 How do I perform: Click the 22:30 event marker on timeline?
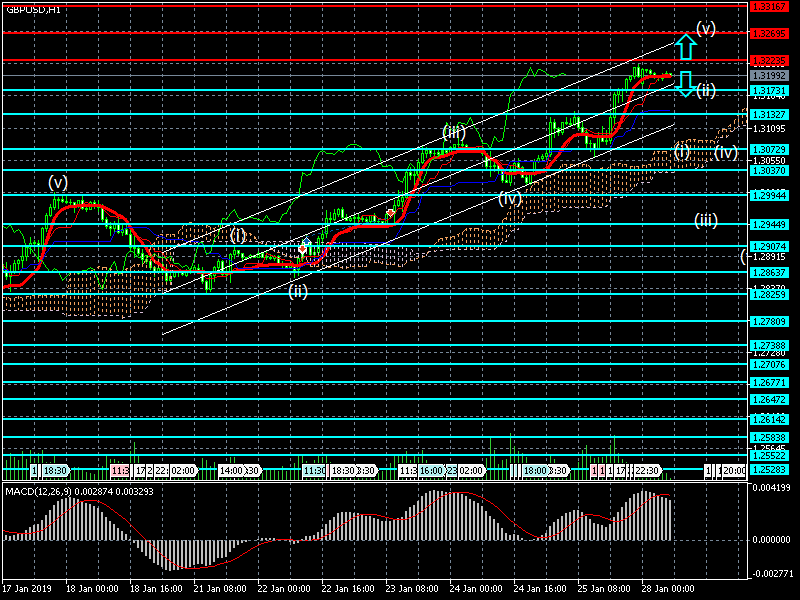click(645, 470)
